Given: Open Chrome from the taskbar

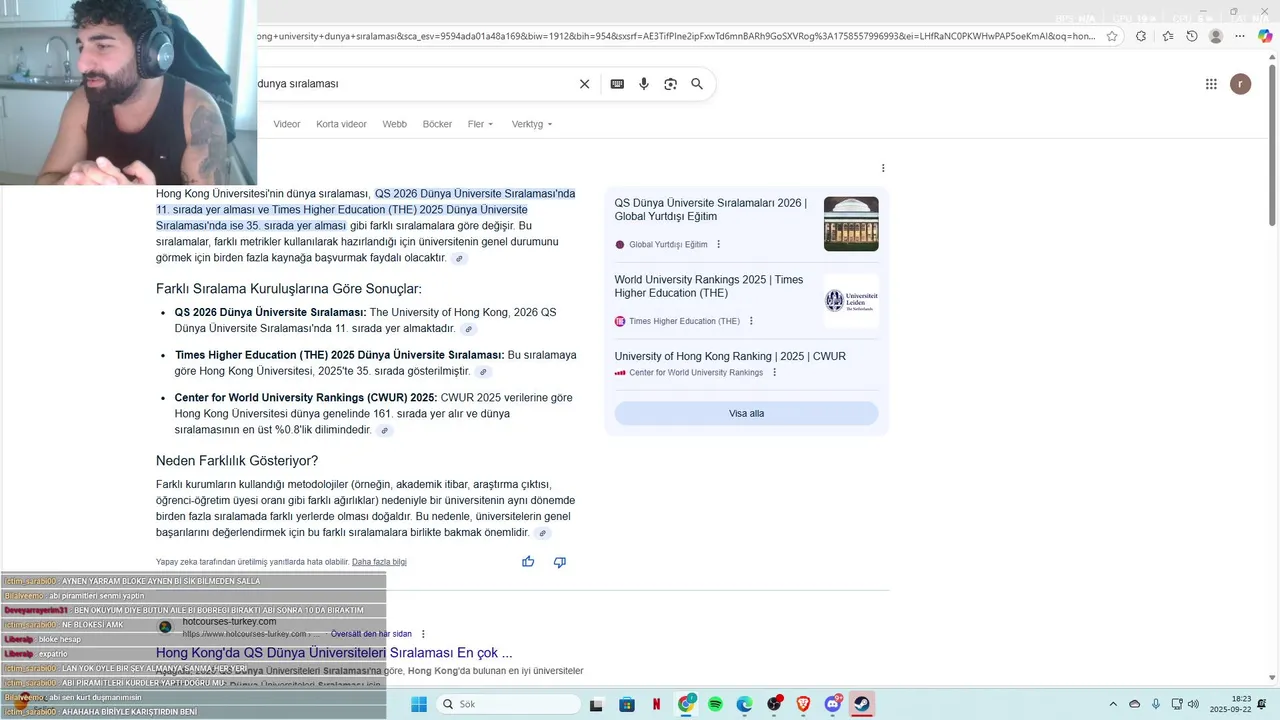Looking at the screenshot, I should coord(686,704).
